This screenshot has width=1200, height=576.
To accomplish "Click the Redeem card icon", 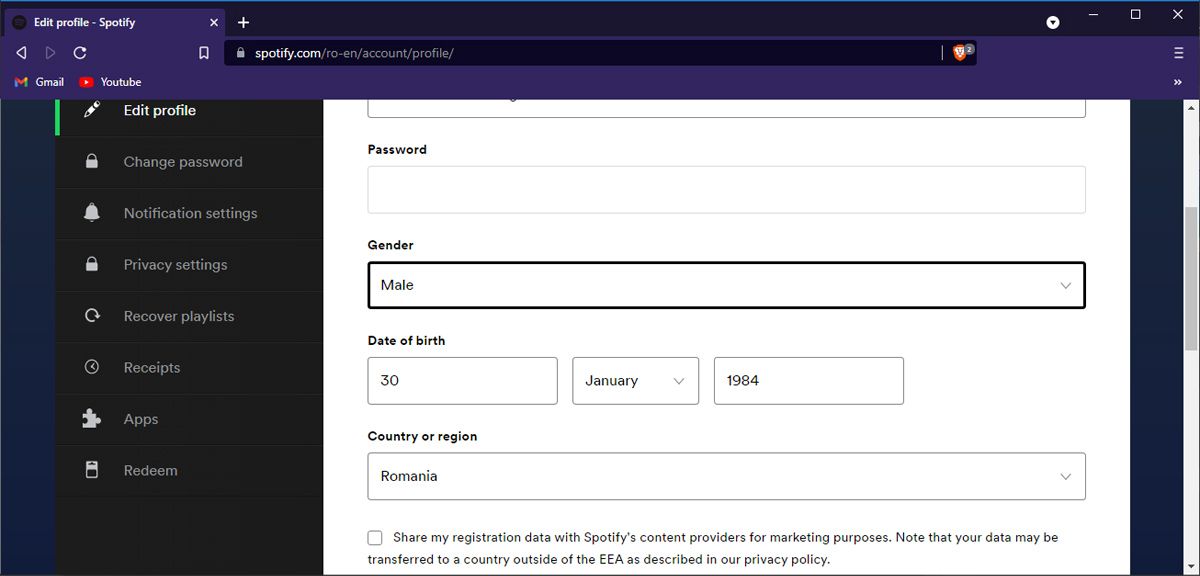I will point(92,470).
